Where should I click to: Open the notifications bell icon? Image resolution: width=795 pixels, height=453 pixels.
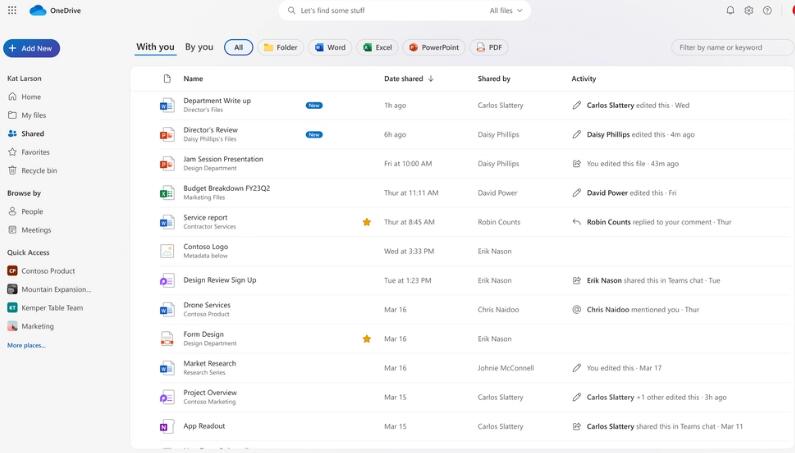tap(730, 10)
